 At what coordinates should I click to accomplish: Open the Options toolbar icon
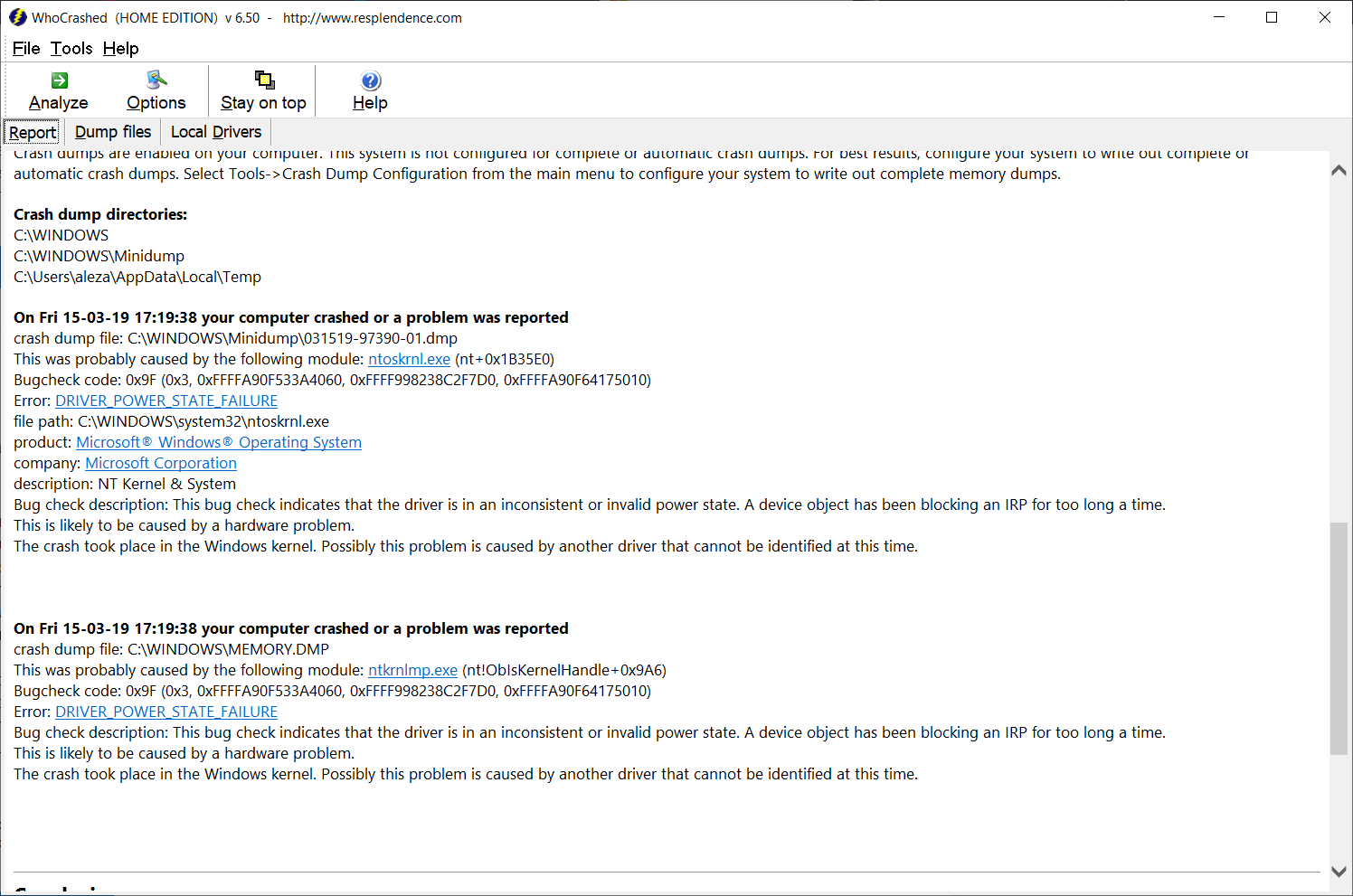point(156,80)
